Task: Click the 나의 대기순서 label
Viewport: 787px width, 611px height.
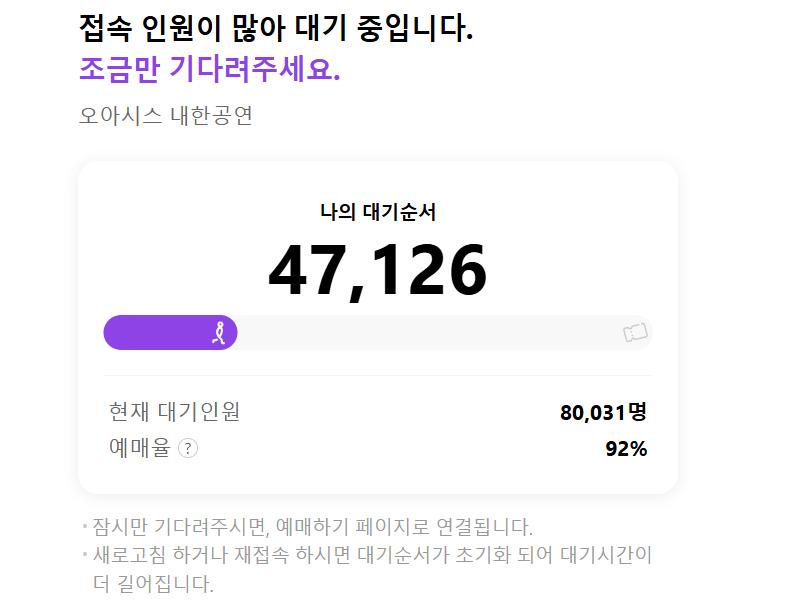Action: (378, 212)
